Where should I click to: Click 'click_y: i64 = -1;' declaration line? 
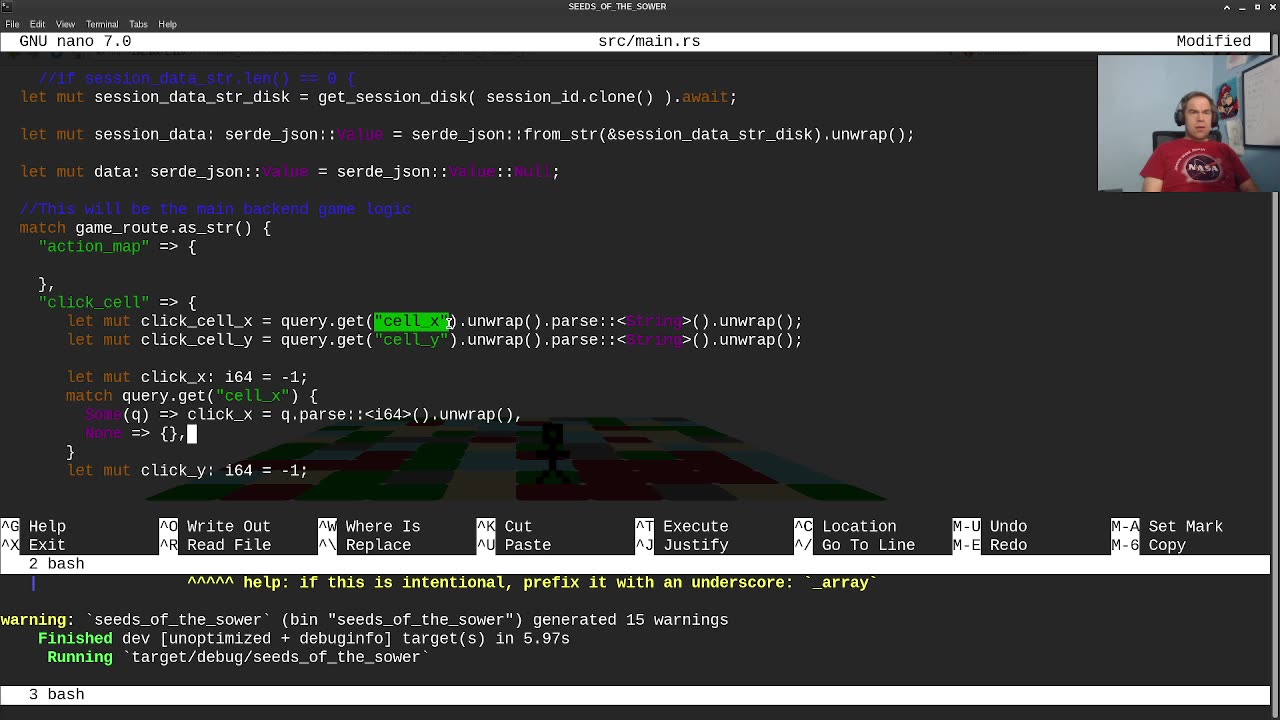[187, 470]
